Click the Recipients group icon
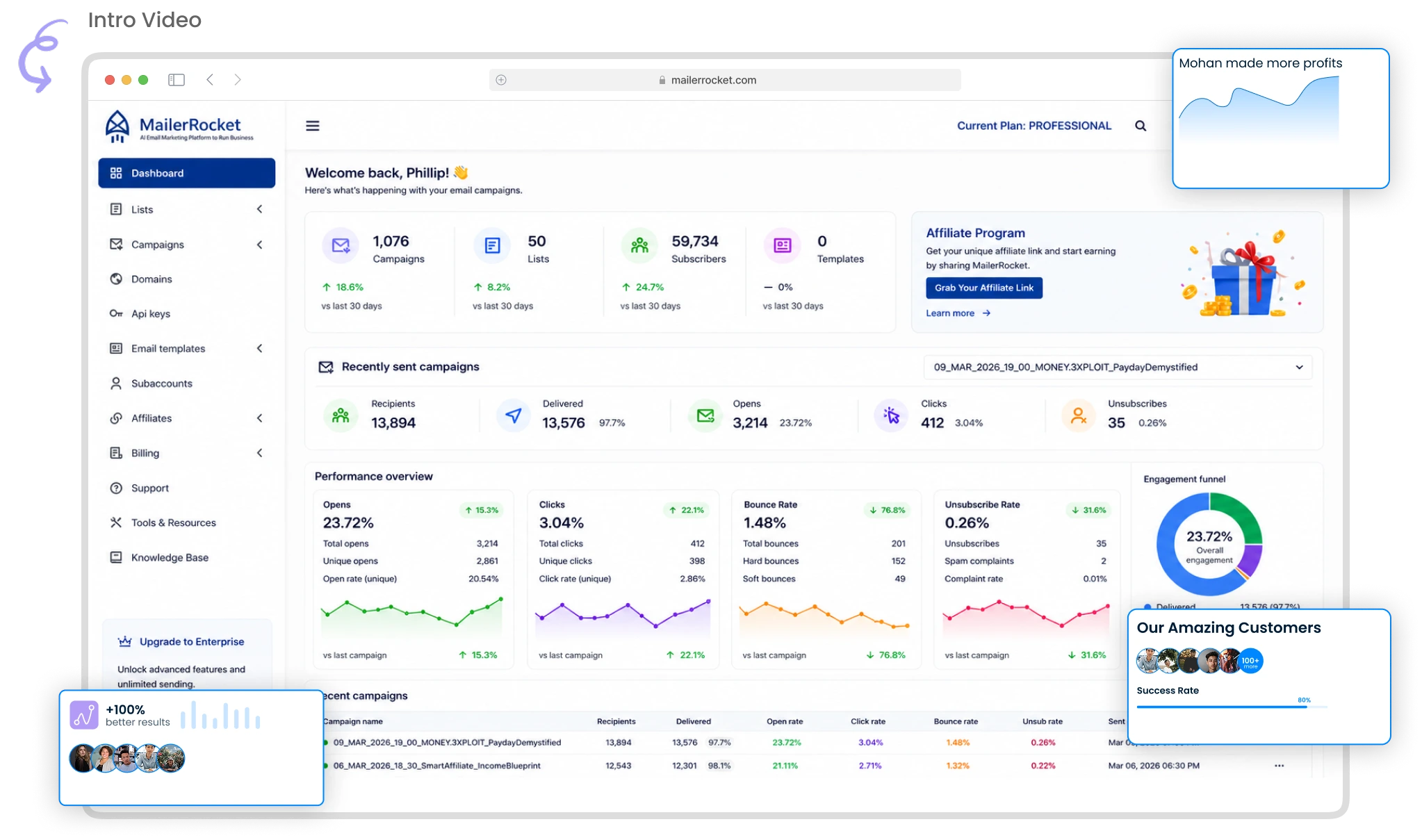This screenshot has height=840, width=1422. point(341,415)
